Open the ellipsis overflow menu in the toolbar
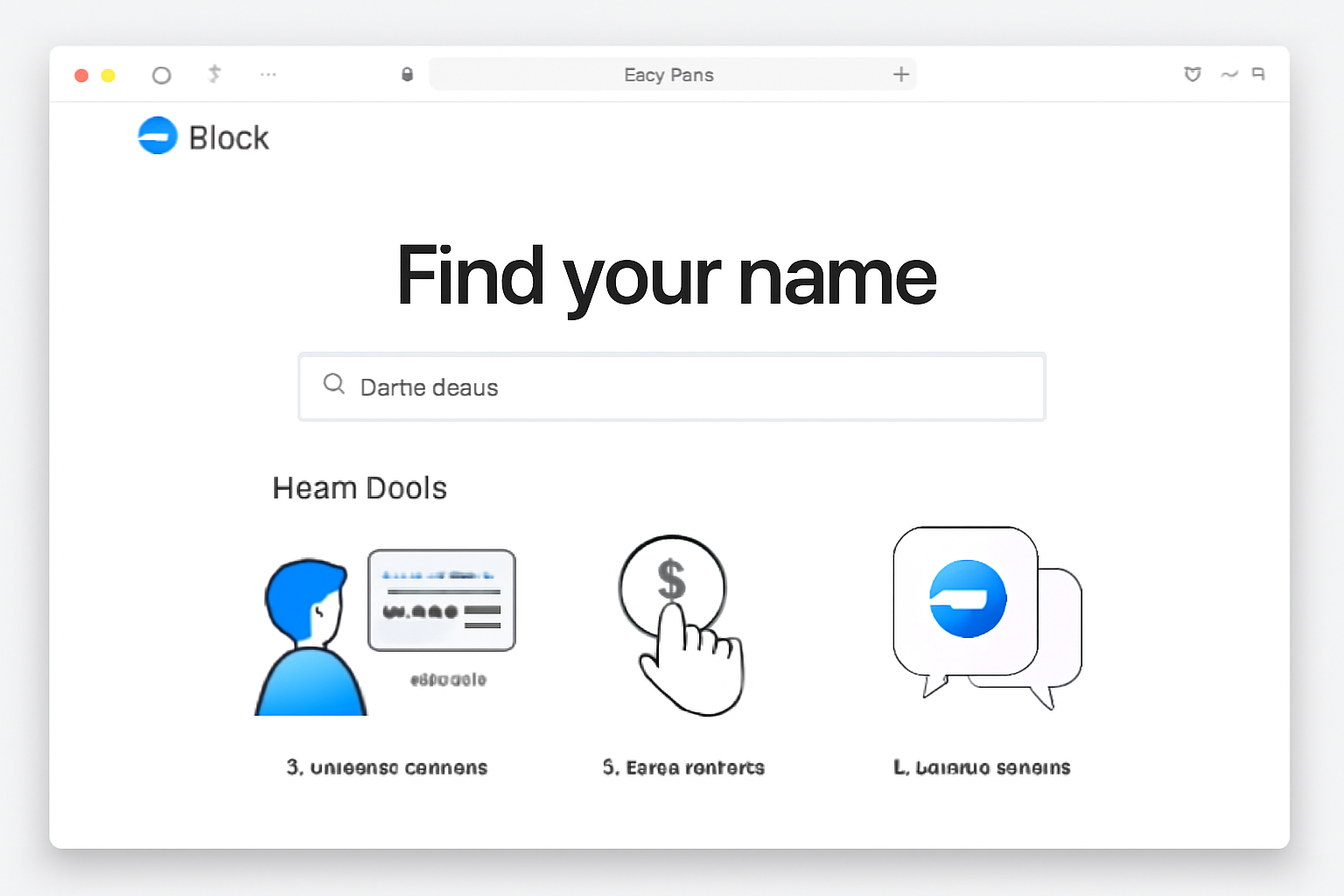Image resolution: width=1344 pixels, height=896 pixels. (x=268, y=74)
